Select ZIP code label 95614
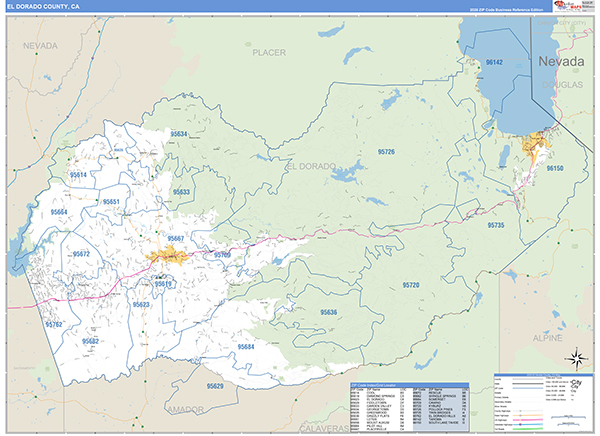 pos(78,175)
